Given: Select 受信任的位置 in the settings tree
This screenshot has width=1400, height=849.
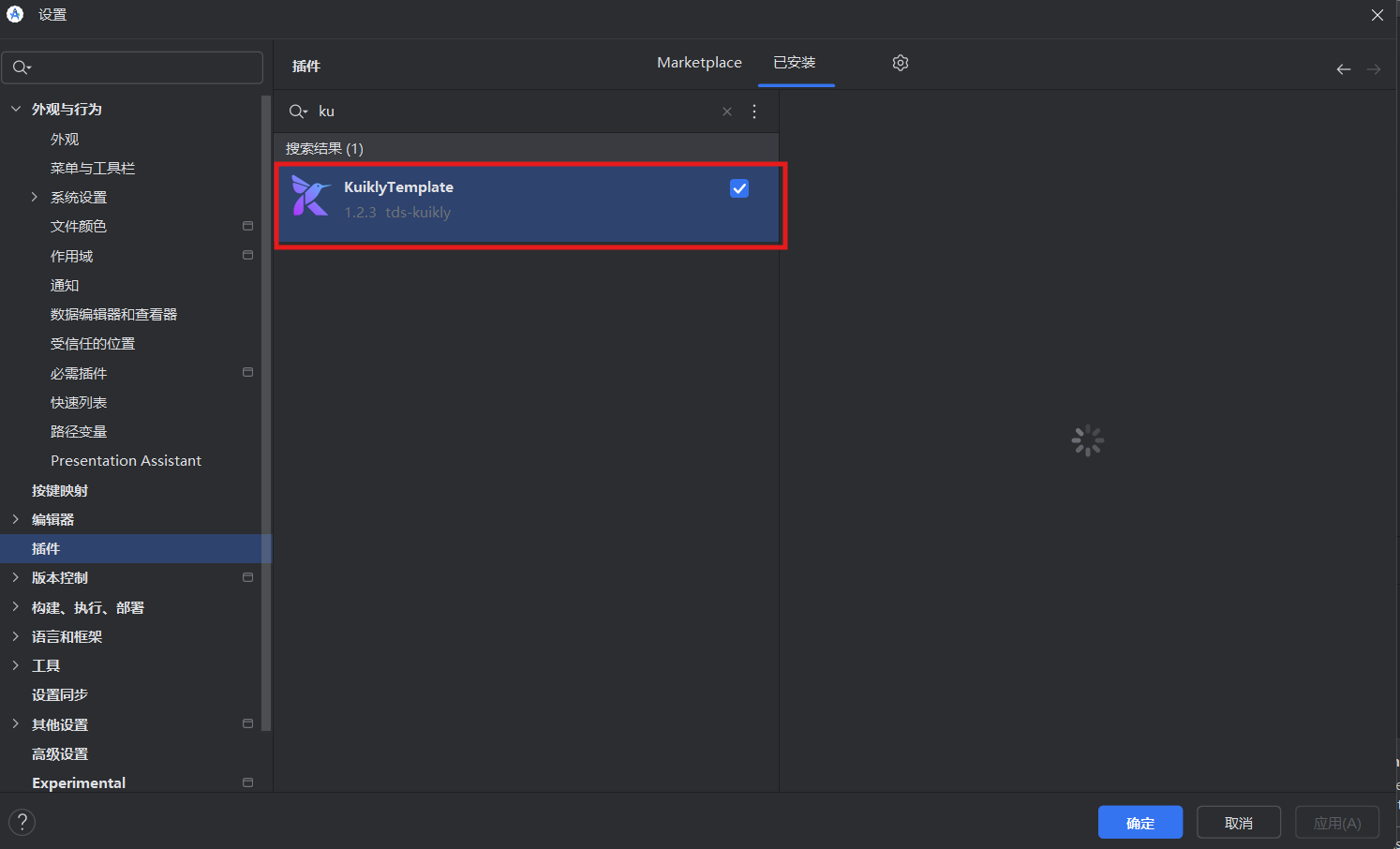Looking at the screenshot, I should [93, 343].
